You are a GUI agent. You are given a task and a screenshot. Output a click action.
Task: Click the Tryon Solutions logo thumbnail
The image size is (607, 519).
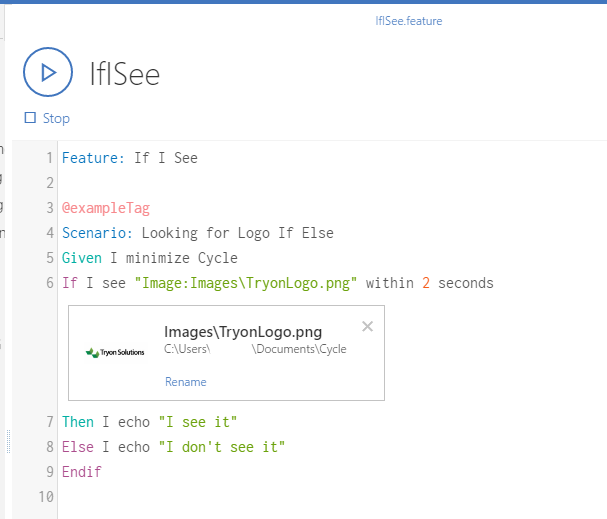coord(115,352)
